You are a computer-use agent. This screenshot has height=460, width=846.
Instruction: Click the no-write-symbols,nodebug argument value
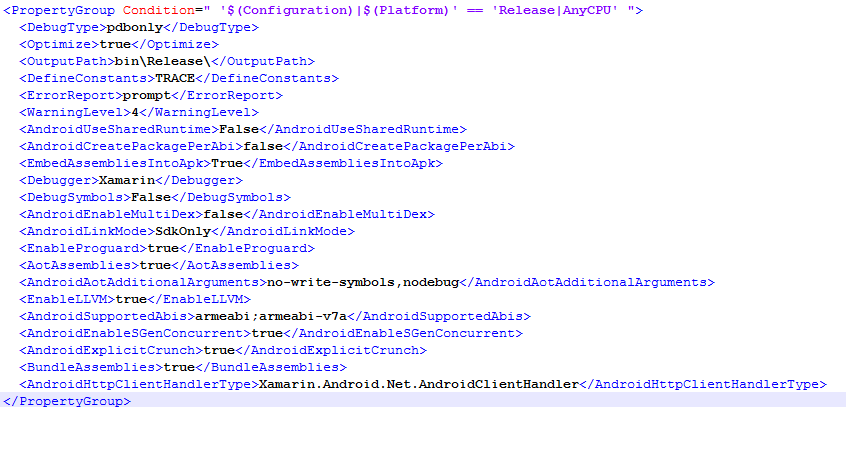(363, 283)
